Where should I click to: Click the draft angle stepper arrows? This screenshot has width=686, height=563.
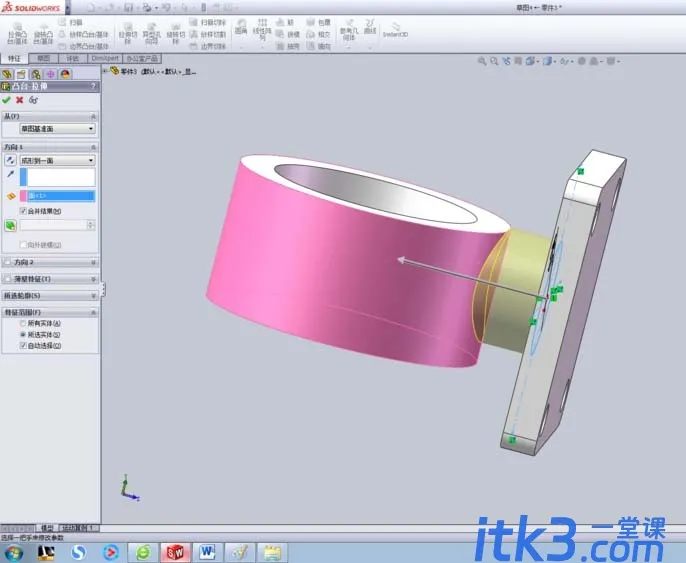click(91, 225)
